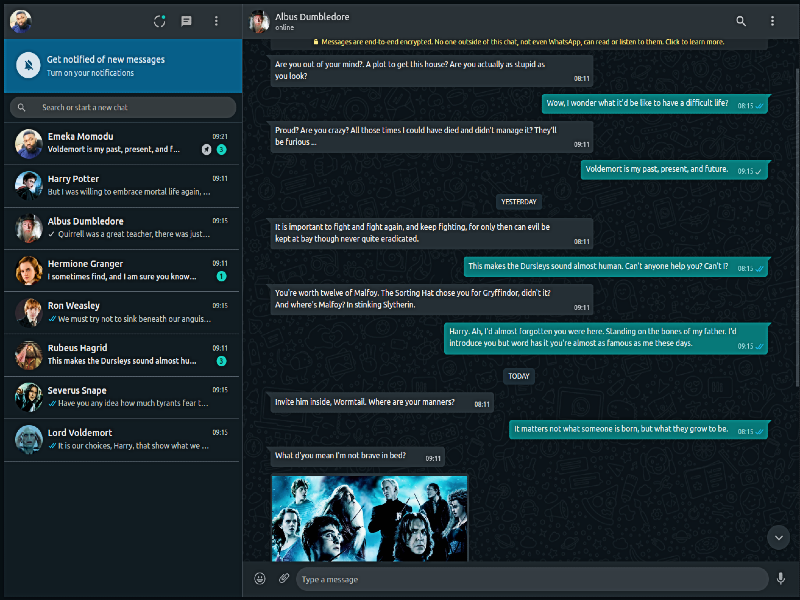The image size is (800, 600).
Task: Open the Lord Voldemort chat
Action: click(121, 440)
